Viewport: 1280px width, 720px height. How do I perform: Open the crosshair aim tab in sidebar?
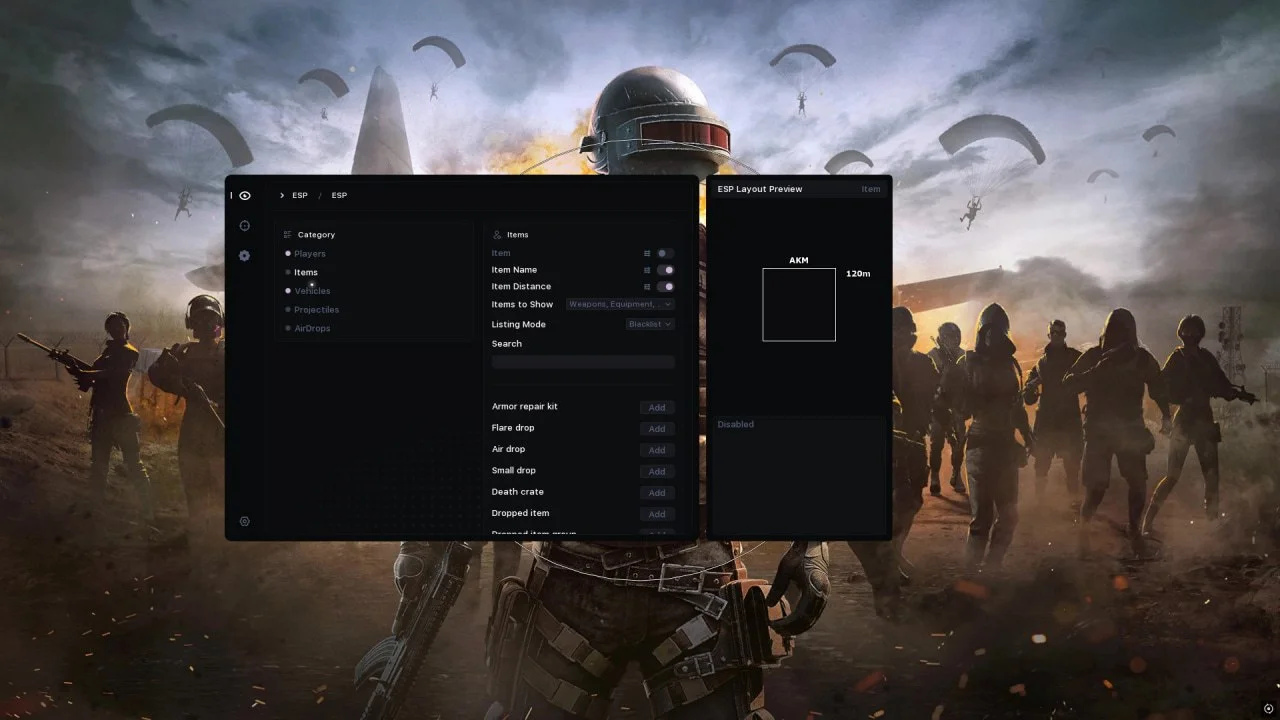pyautogui.click(x=245, y=226)
